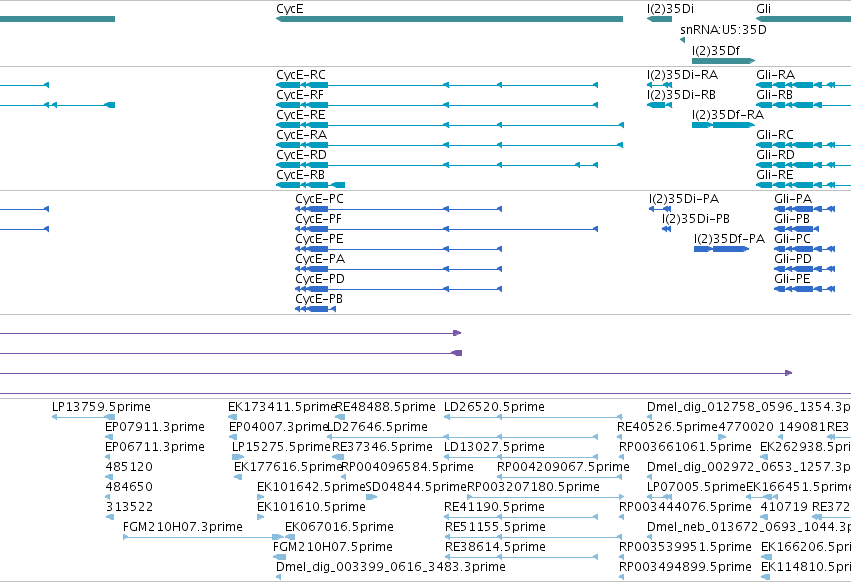
Task: Select the Gli-PB protein label
Action: pos(792,219)
